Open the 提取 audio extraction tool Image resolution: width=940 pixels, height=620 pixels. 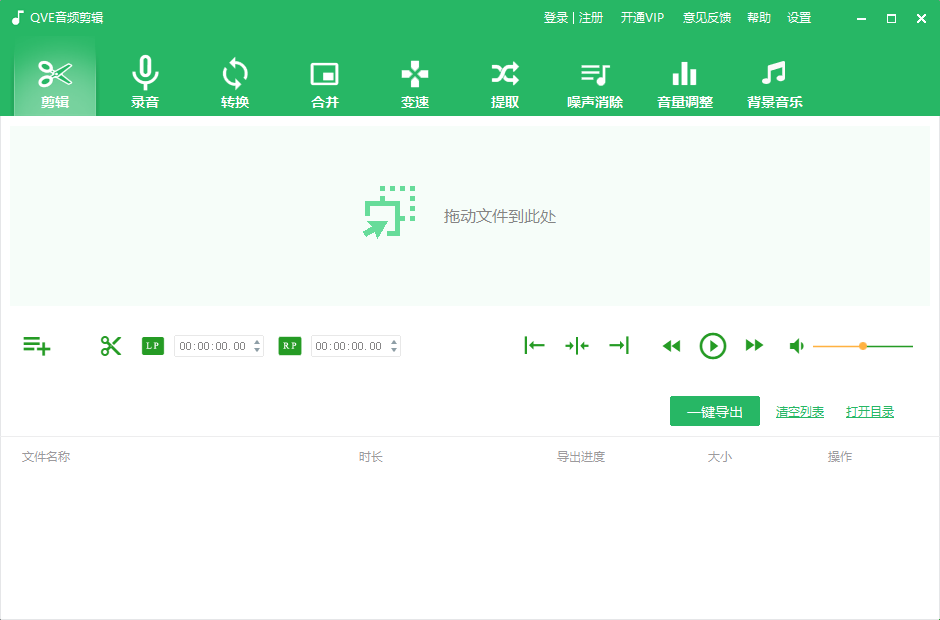point(504,82)
